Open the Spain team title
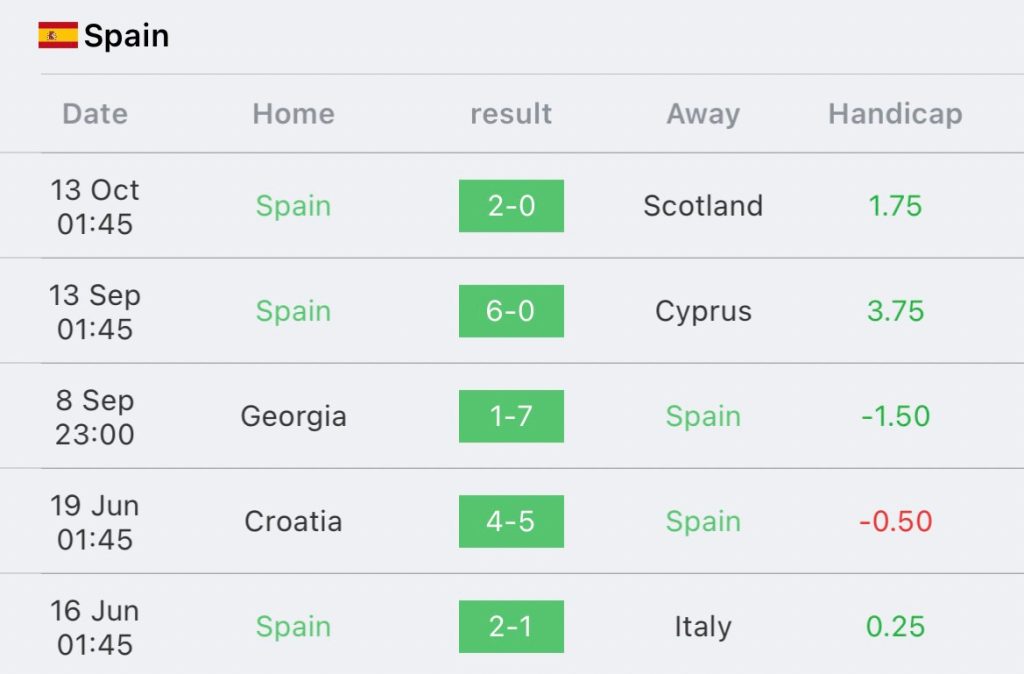 (x=127, y=35)
